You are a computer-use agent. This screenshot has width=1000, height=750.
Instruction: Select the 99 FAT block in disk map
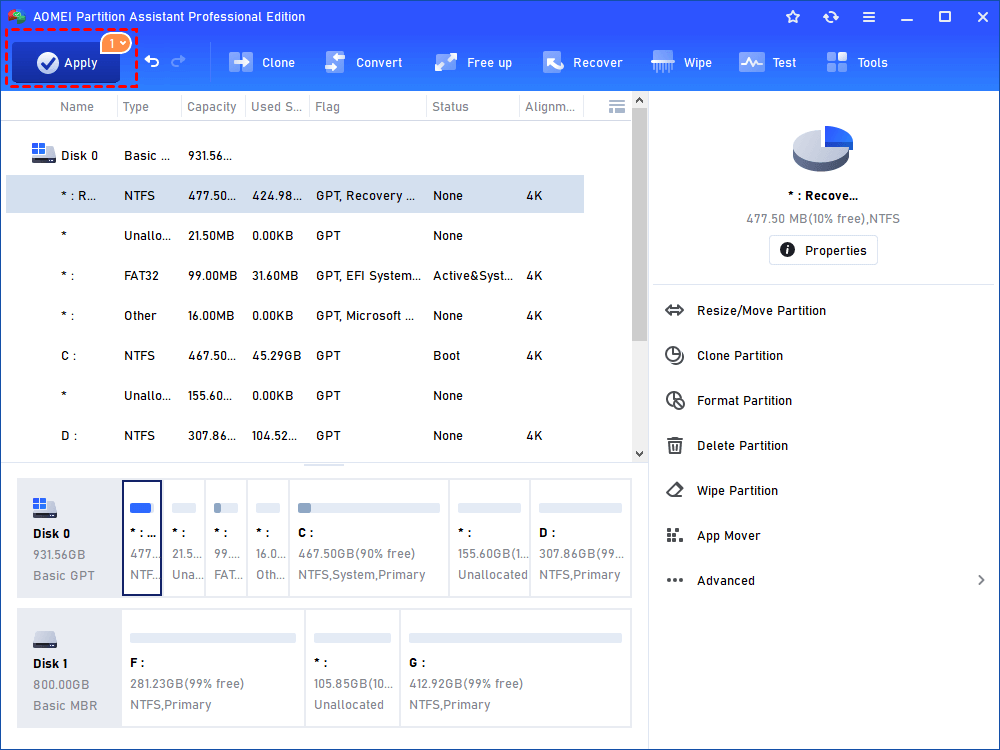(226, 538)
